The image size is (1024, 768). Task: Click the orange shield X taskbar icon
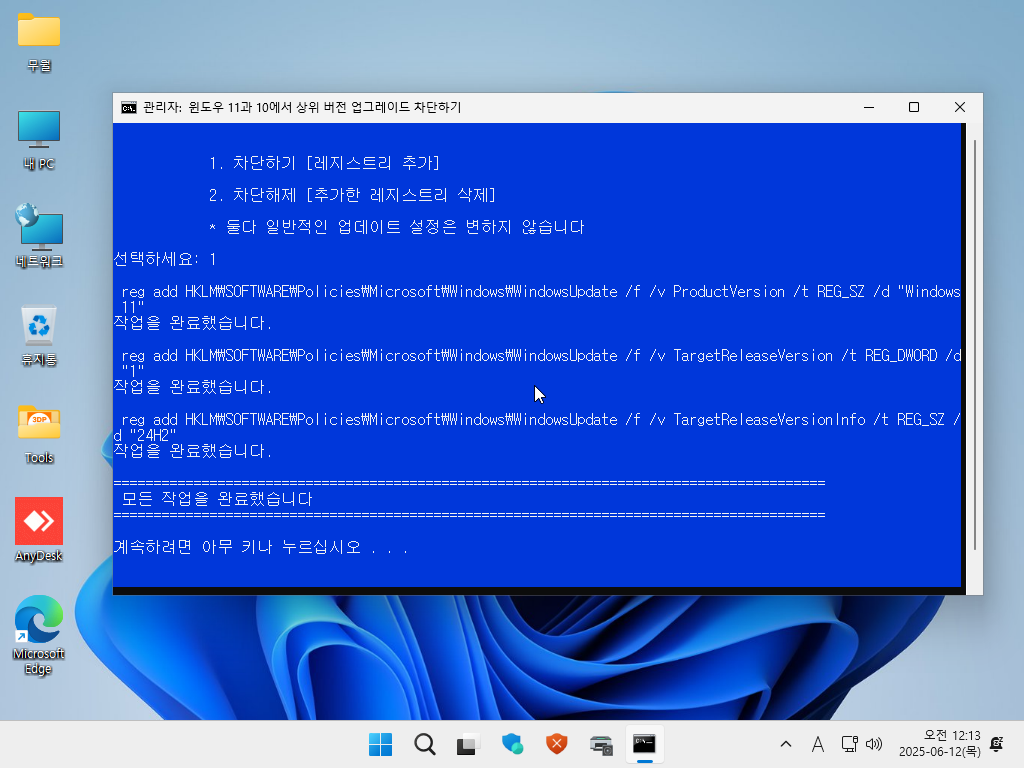click(x=556, y=744)
